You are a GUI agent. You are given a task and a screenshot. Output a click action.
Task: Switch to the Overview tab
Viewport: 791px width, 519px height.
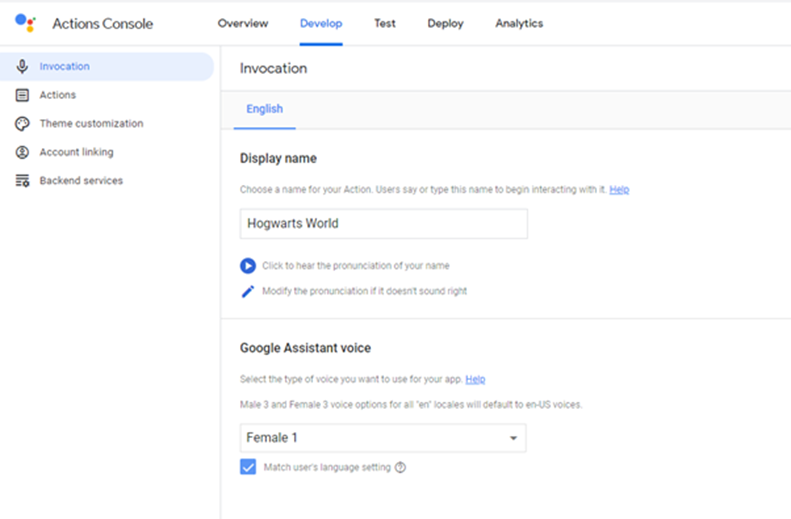243,23
